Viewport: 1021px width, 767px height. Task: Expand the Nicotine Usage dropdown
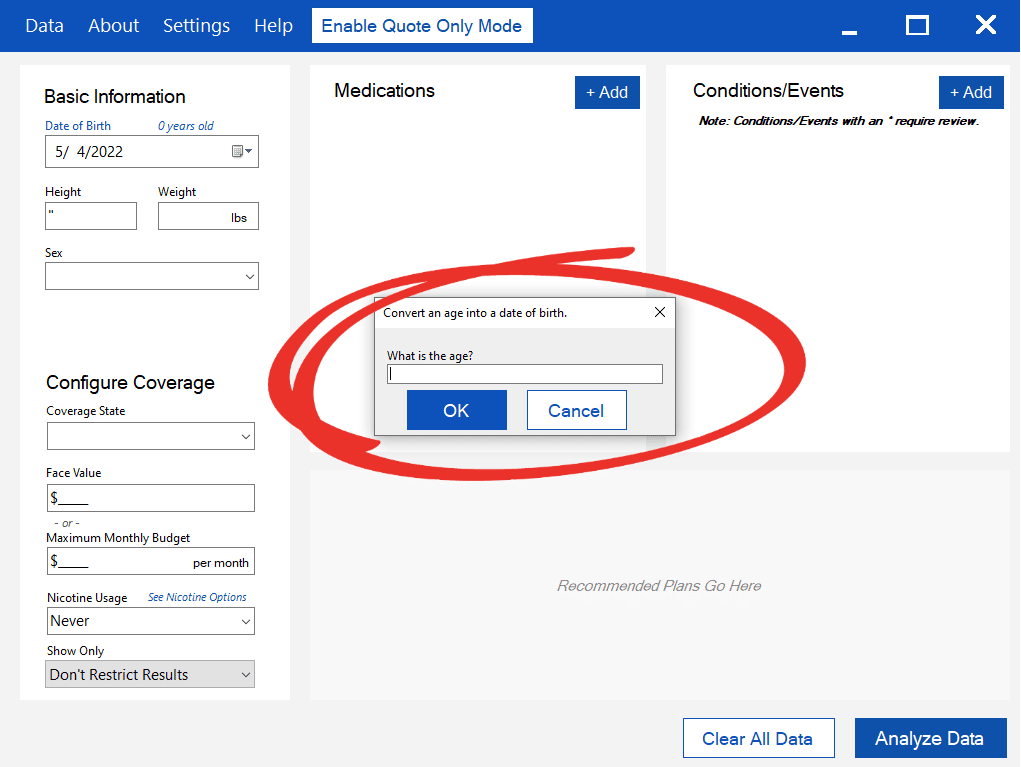coord(150,621)
